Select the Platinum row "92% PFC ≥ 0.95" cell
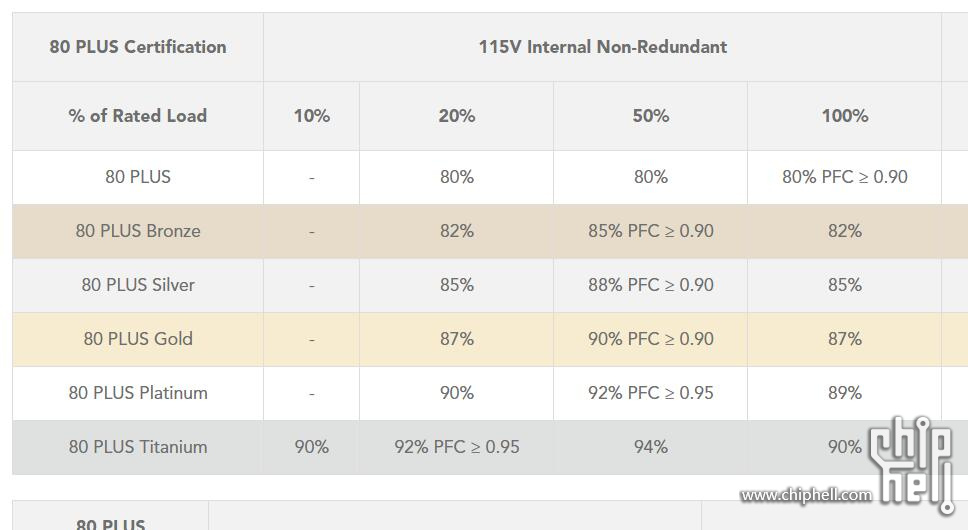The width and height of the screenshot is (968, 530). [650, 393]
